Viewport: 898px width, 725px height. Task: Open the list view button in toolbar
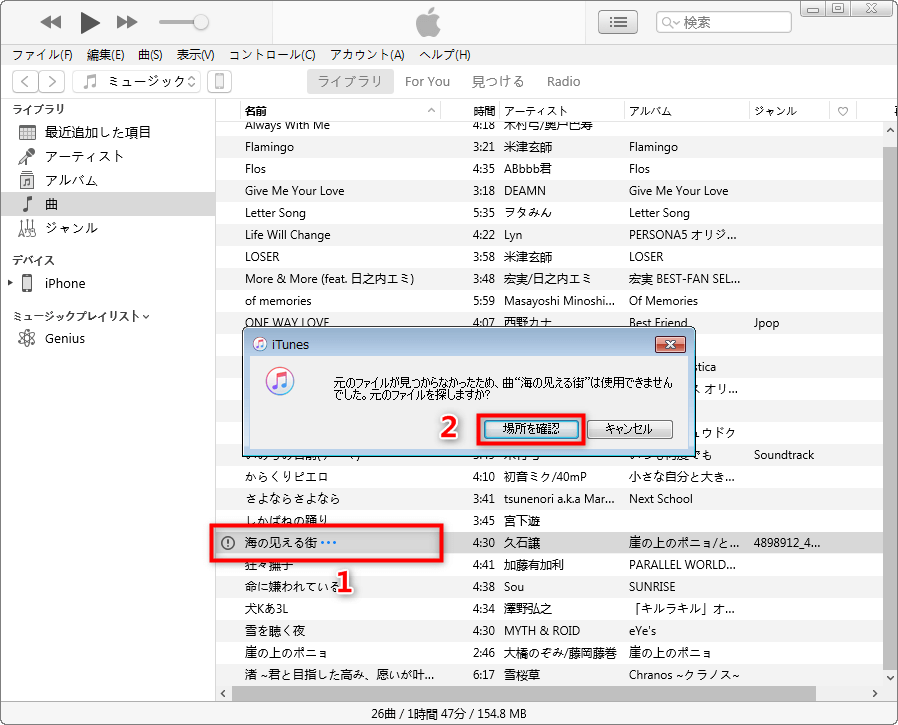618,22
